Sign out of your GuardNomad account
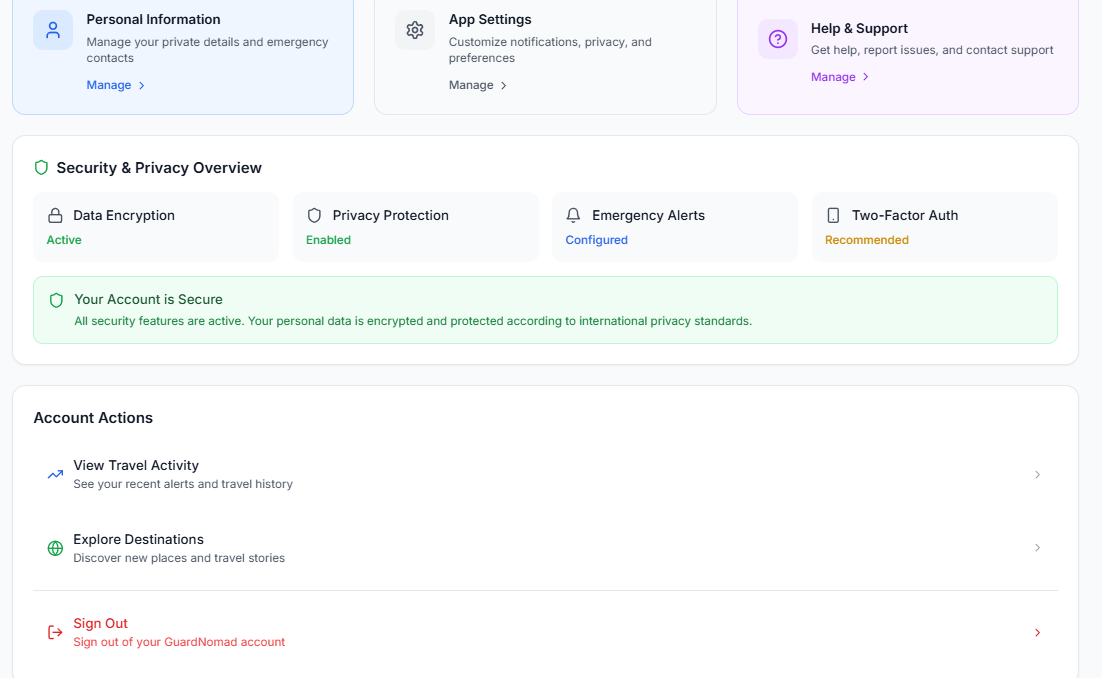Image resolution: width=1102 pixels, height=678 pixels. click(179, 632)
